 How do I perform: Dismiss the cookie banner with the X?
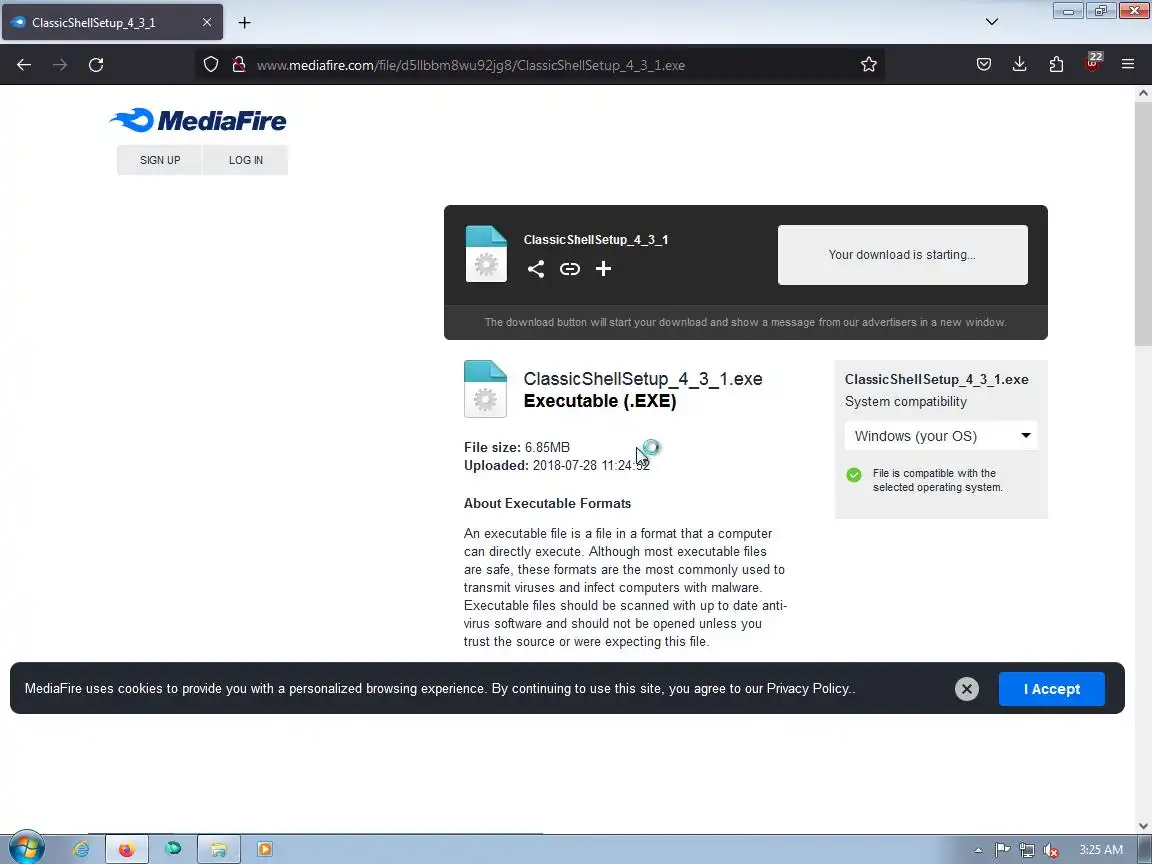(x=967, y=688)
